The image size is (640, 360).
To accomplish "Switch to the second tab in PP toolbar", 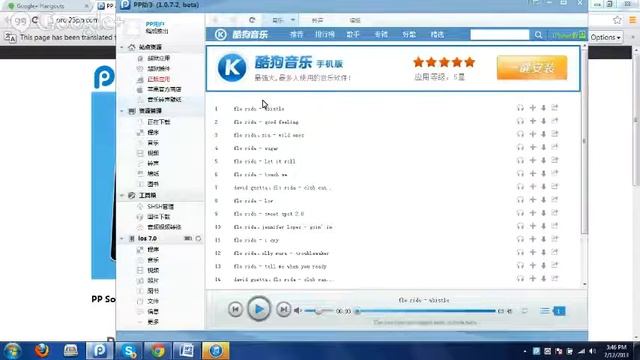I will 317,20.
